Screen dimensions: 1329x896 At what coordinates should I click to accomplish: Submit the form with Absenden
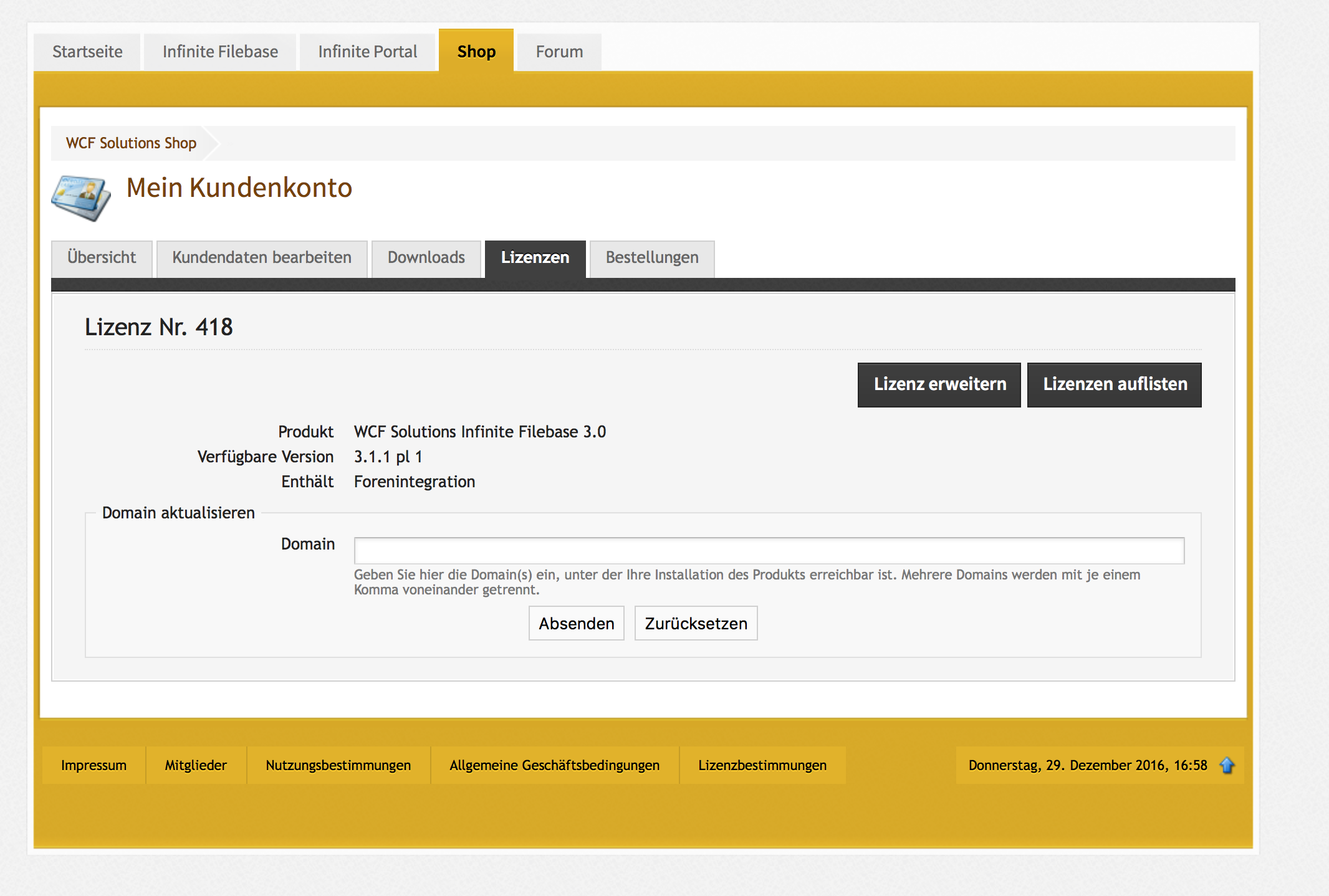(x=576, y=623)
